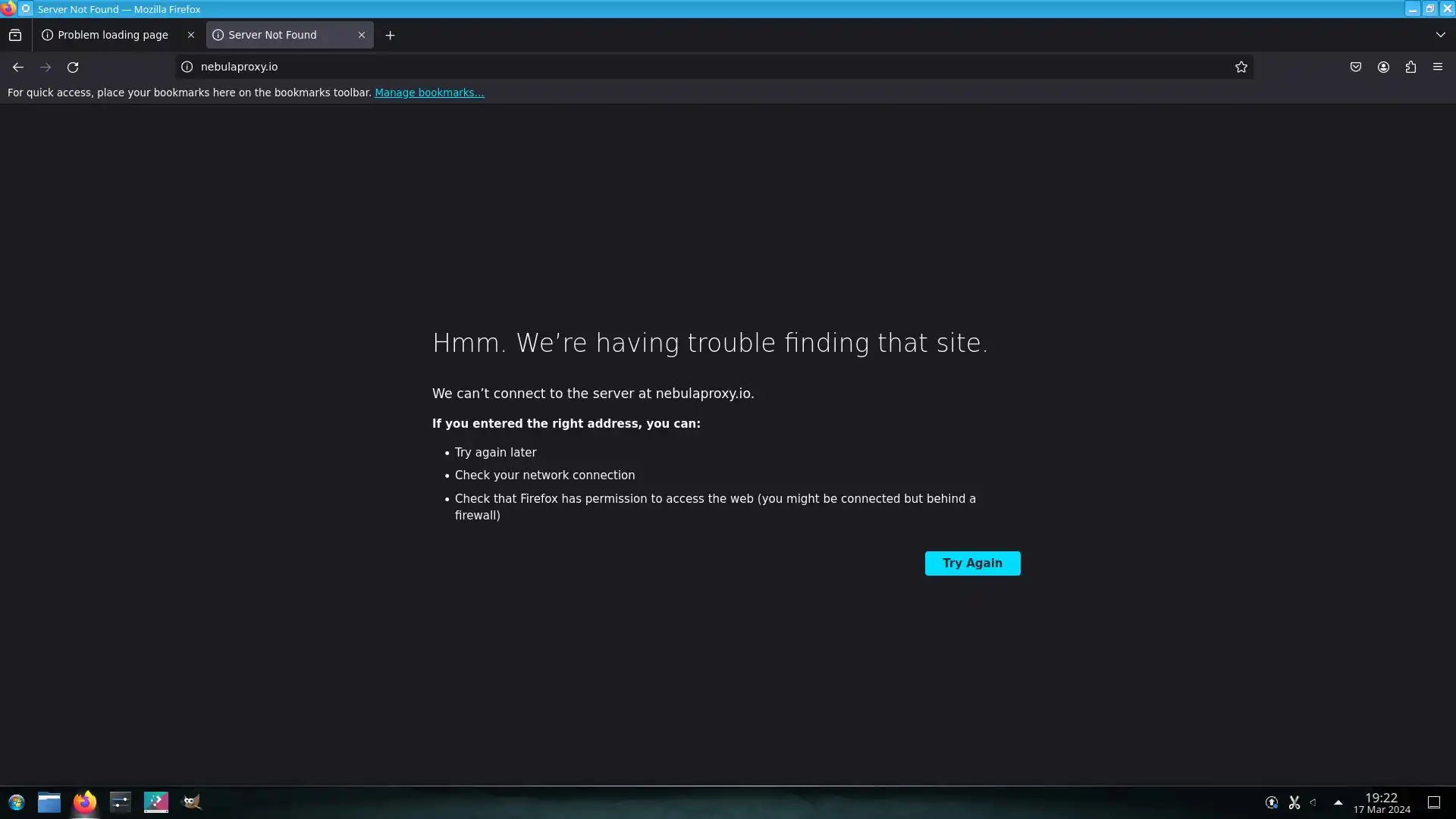The width and height of the screenshot is (1456, 819).
Task: Switch to the Problem loading page tab
Action: click(x=112, y=35)
